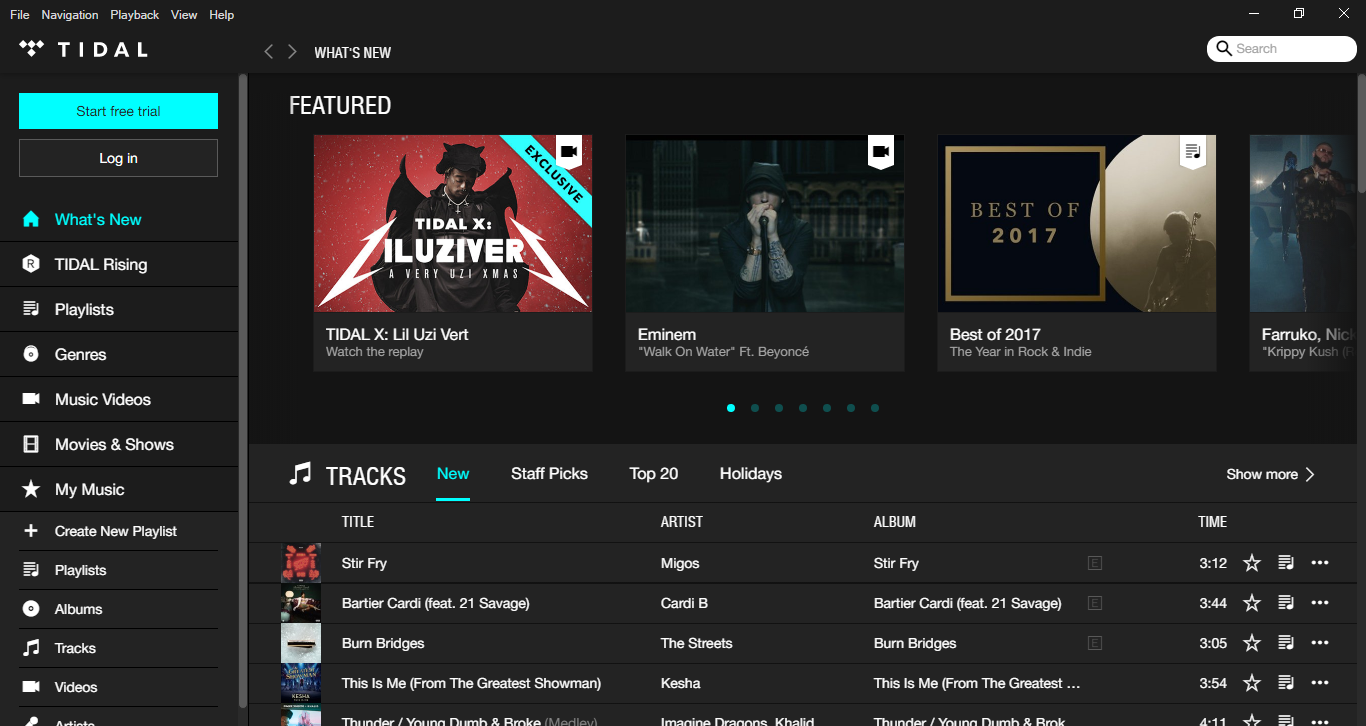This screenshot has width=1366, height=726.
Task: Click the Start free trial button
Action: click(118, 111)
